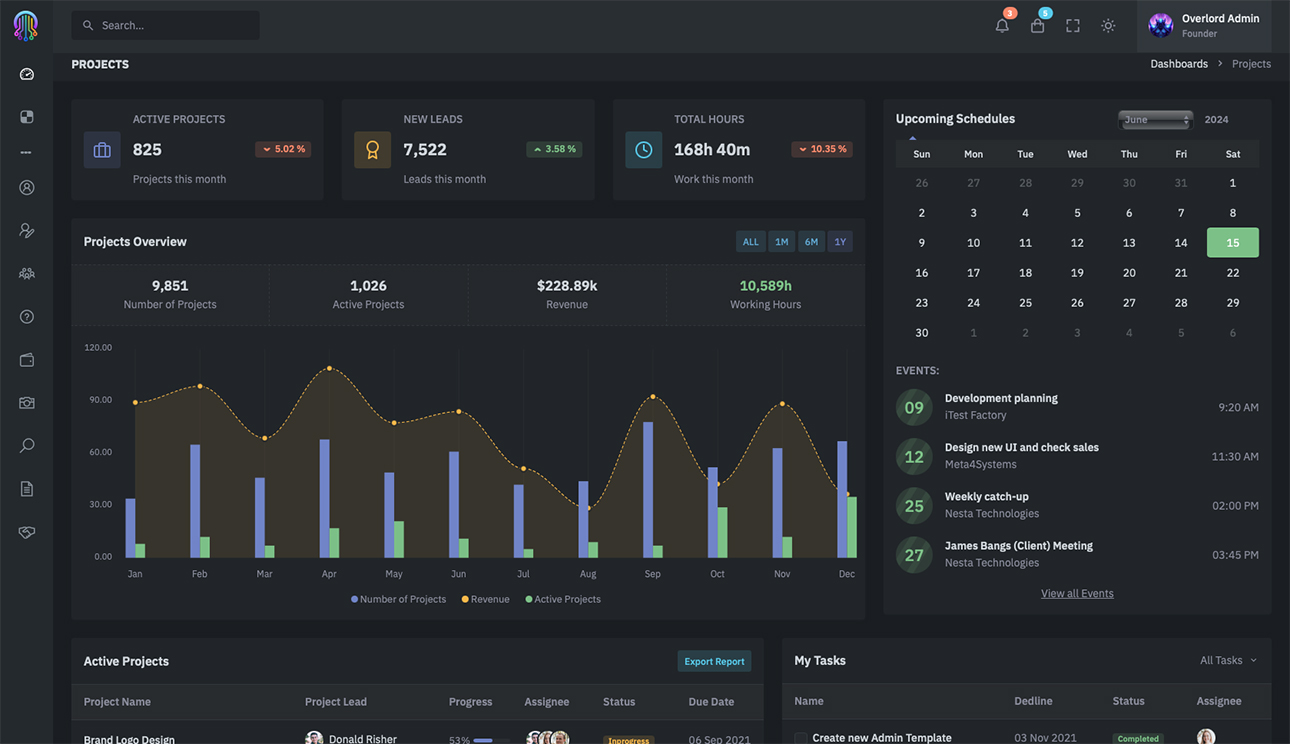Click the Export Report button

pos(714,661)
